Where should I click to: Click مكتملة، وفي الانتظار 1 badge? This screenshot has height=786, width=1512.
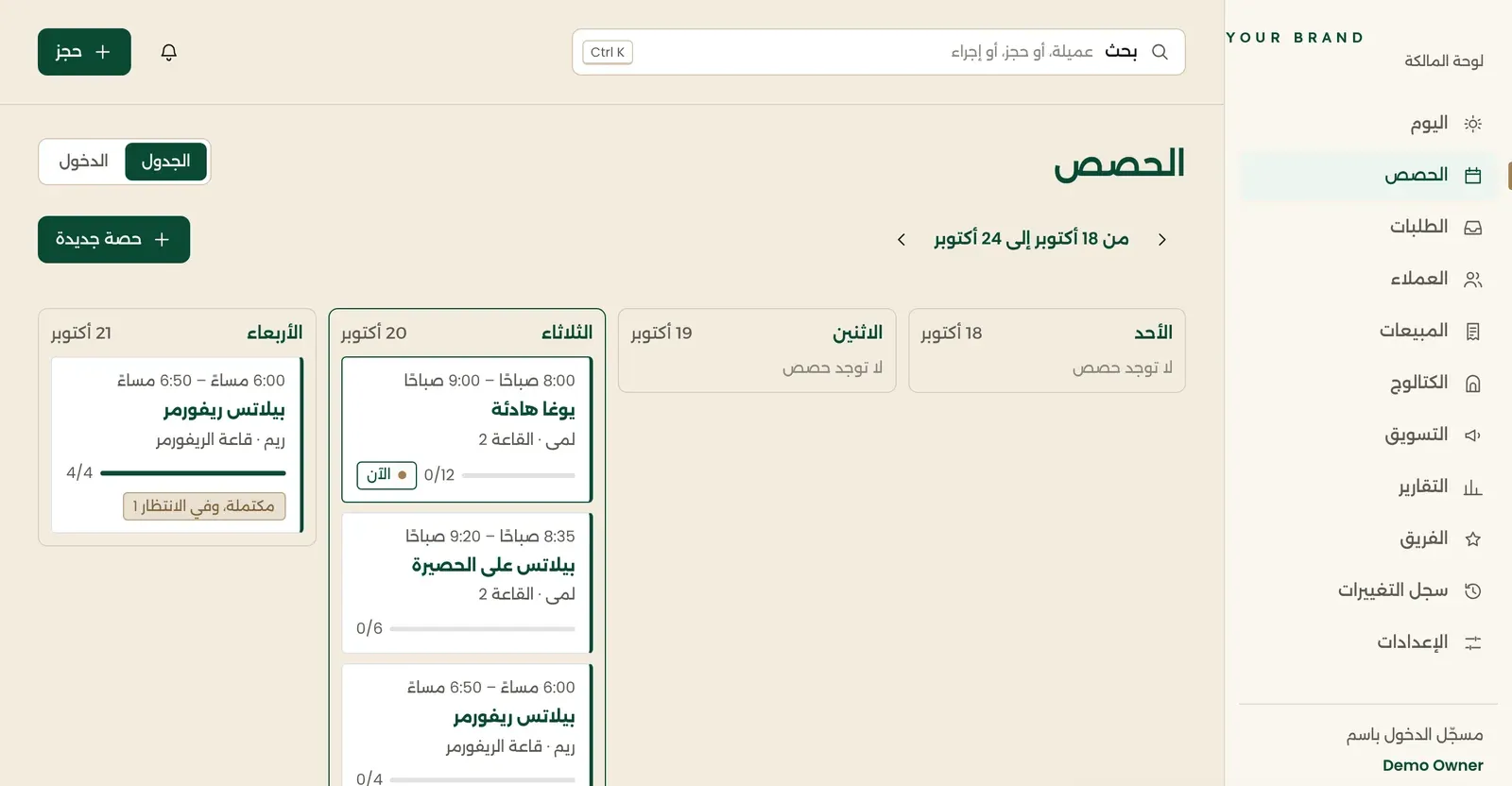pyautogui.click(x=204, y=506)
